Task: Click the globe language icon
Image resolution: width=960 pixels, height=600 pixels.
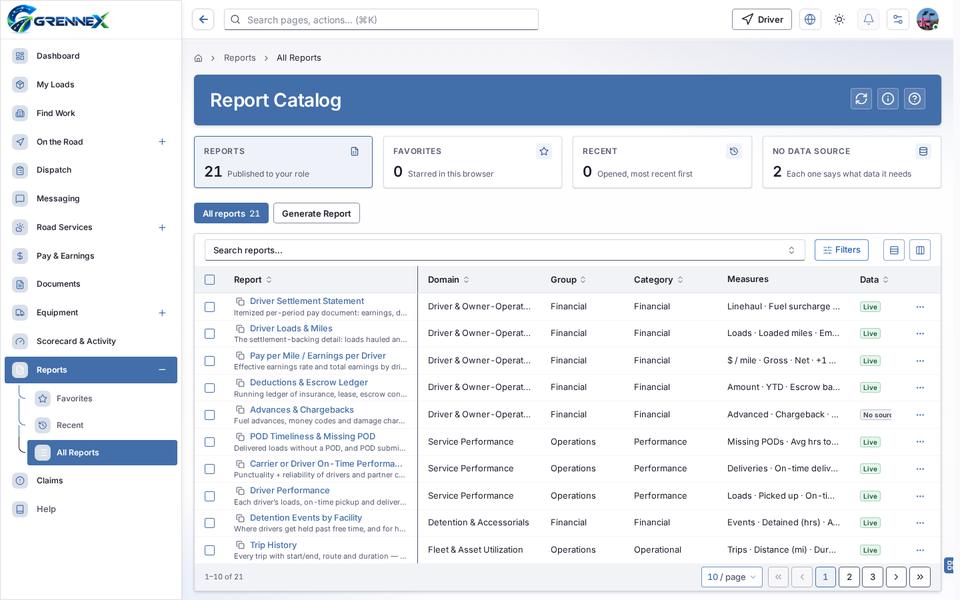Action: click(810, 20)
